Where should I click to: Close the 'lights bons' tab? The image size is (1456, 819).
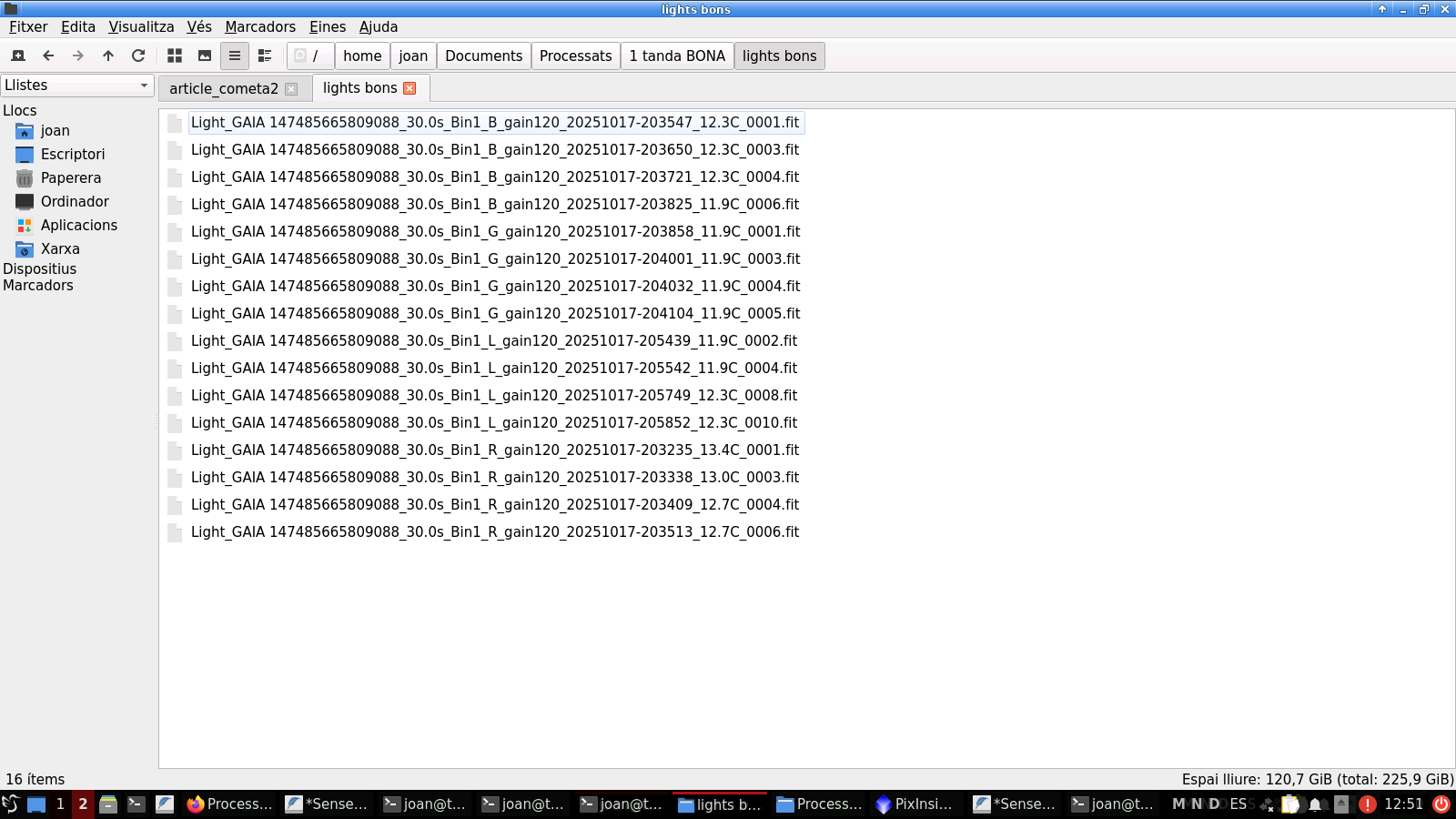[x=409, y=88]
